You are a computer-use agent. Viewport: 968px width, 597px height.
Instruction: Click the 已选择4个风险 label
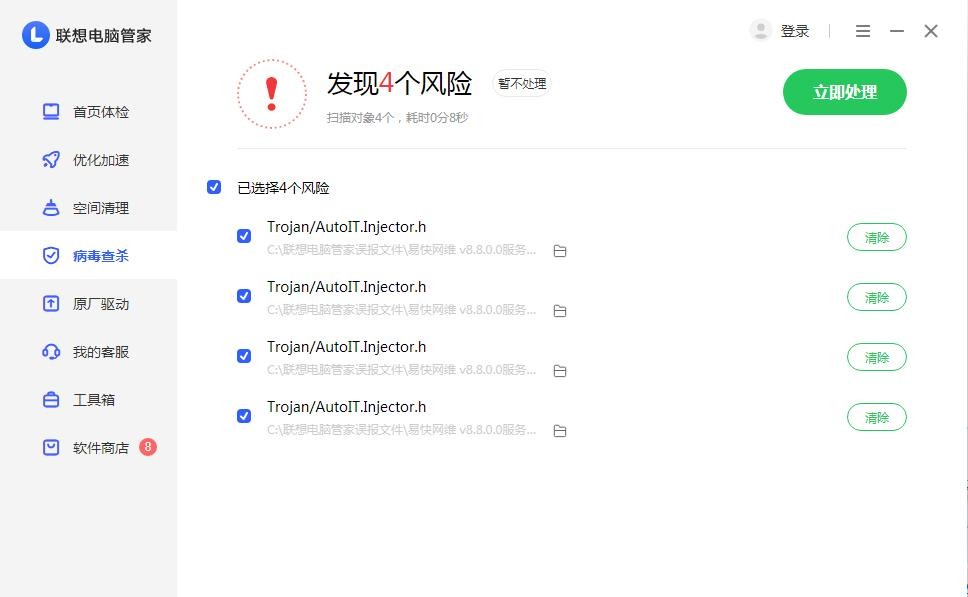[283, 188]
